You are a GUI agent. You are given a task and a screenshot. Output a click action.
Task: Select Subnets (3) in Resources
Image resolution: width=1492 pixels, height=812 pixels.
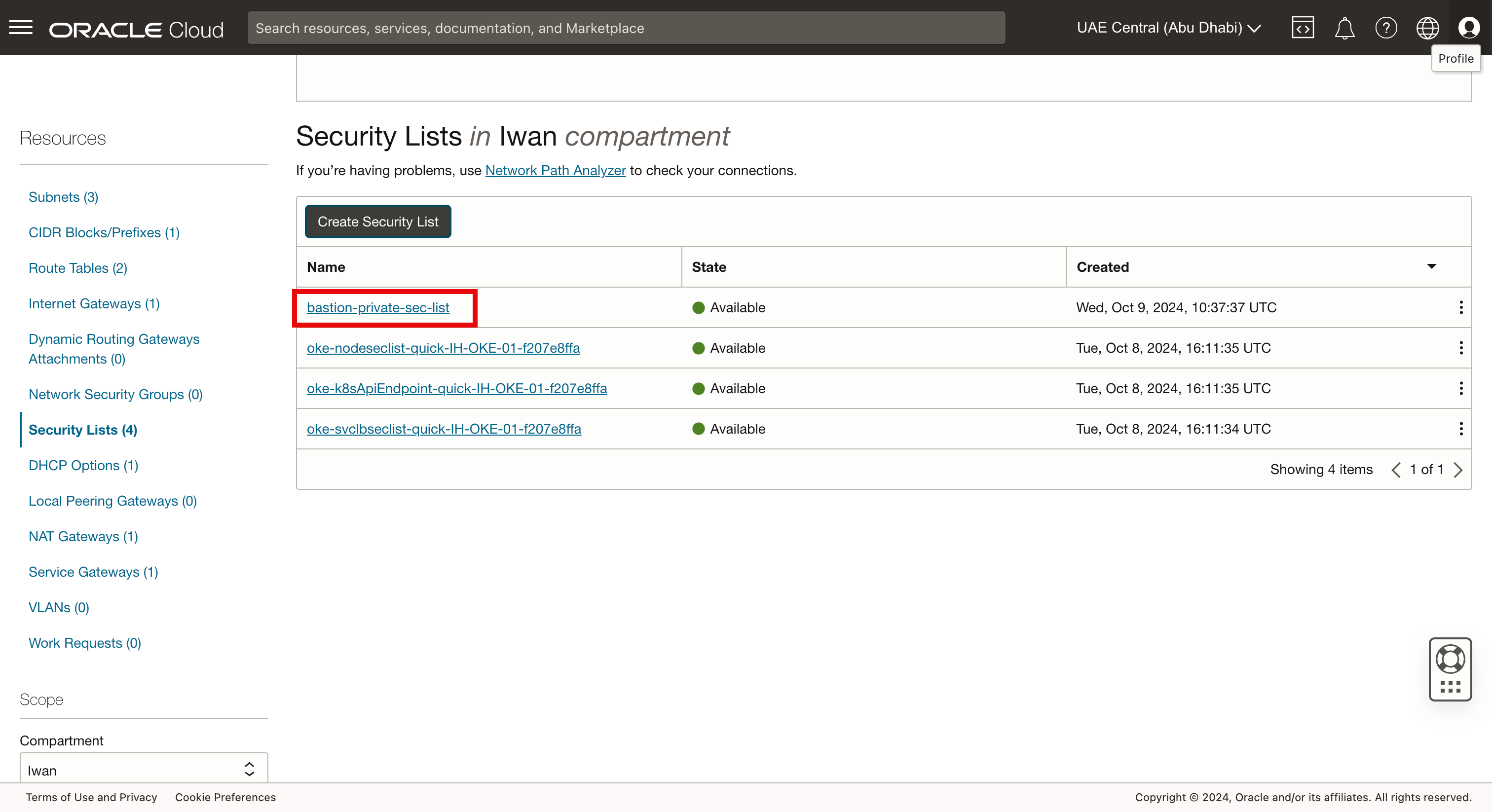64,197
